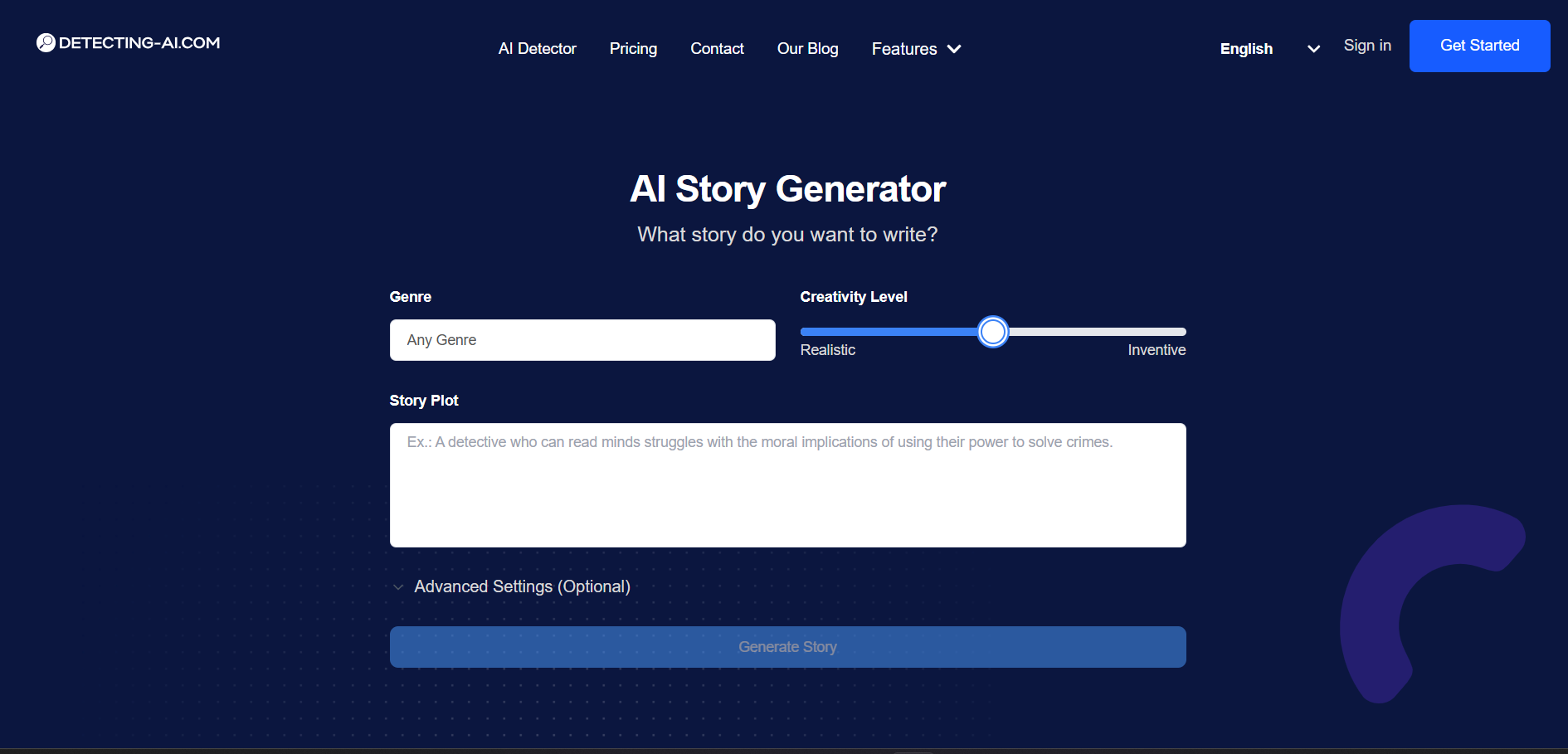1568x754 pixels.
Task: Click the Genre field label
Action: click(x=410, y=297)
